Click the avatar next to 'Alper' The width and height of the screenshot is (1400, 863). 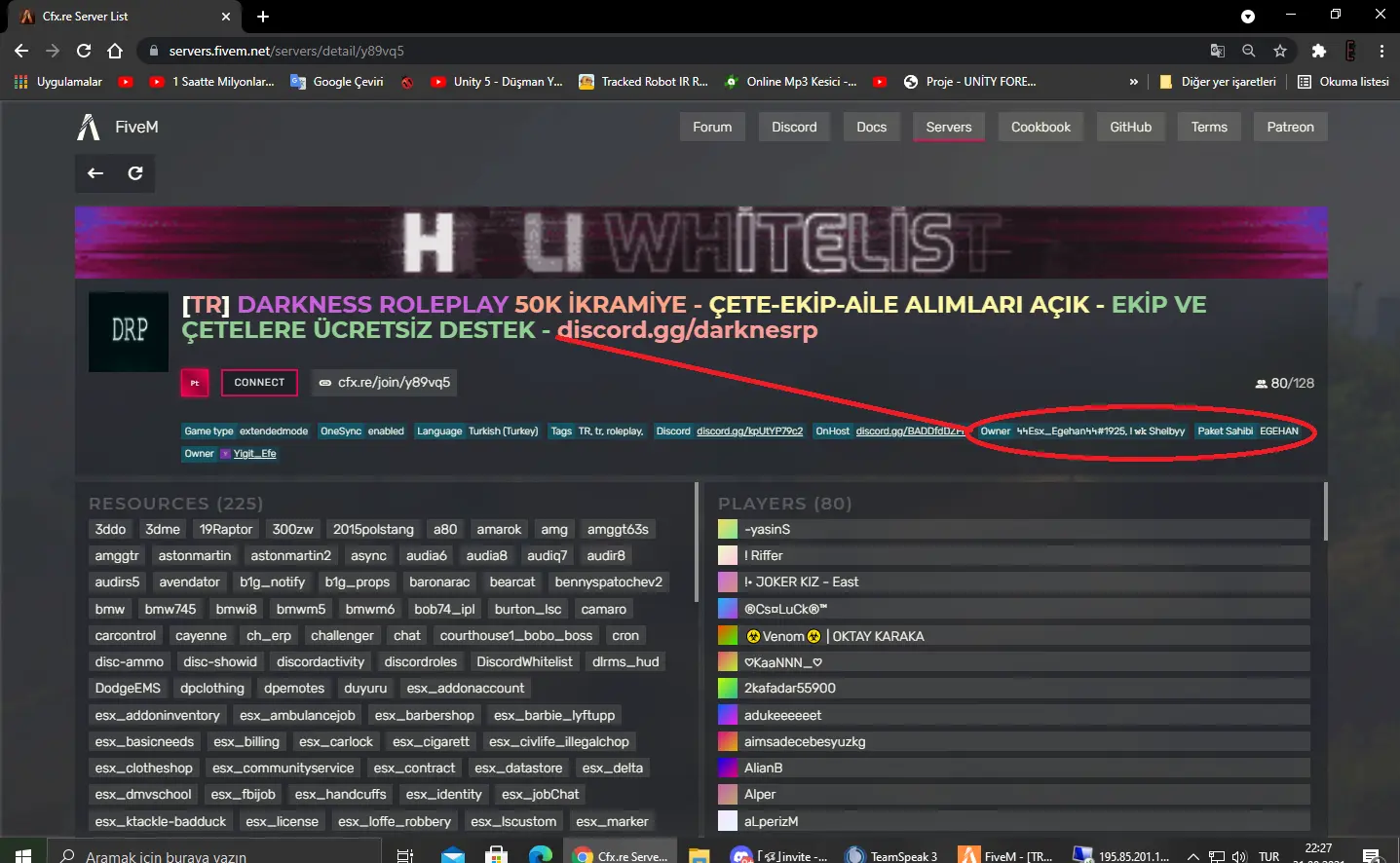tap(728, 794)
